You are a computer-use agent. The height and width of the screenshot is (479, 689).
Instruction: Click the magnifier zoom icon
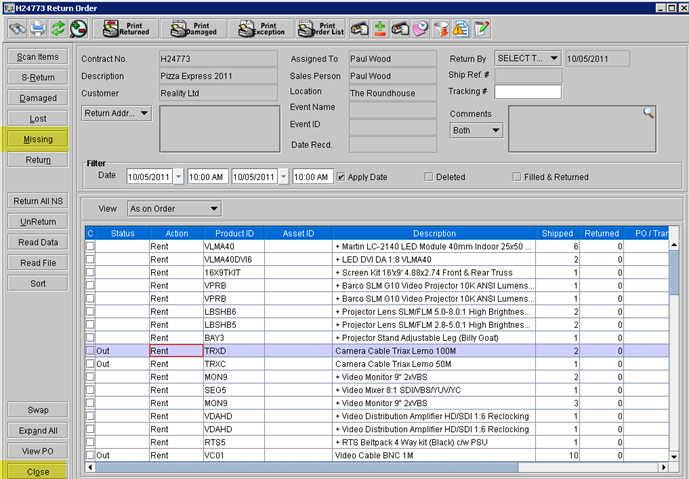pyautogui.click(x=78, y=29)
